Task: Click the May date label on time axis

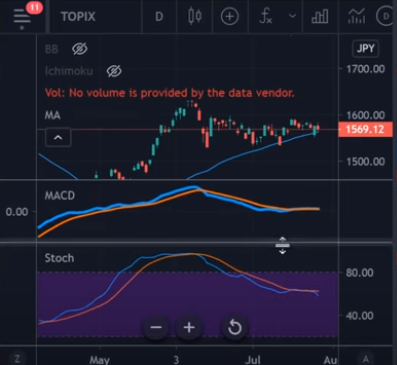Action: 99,360
